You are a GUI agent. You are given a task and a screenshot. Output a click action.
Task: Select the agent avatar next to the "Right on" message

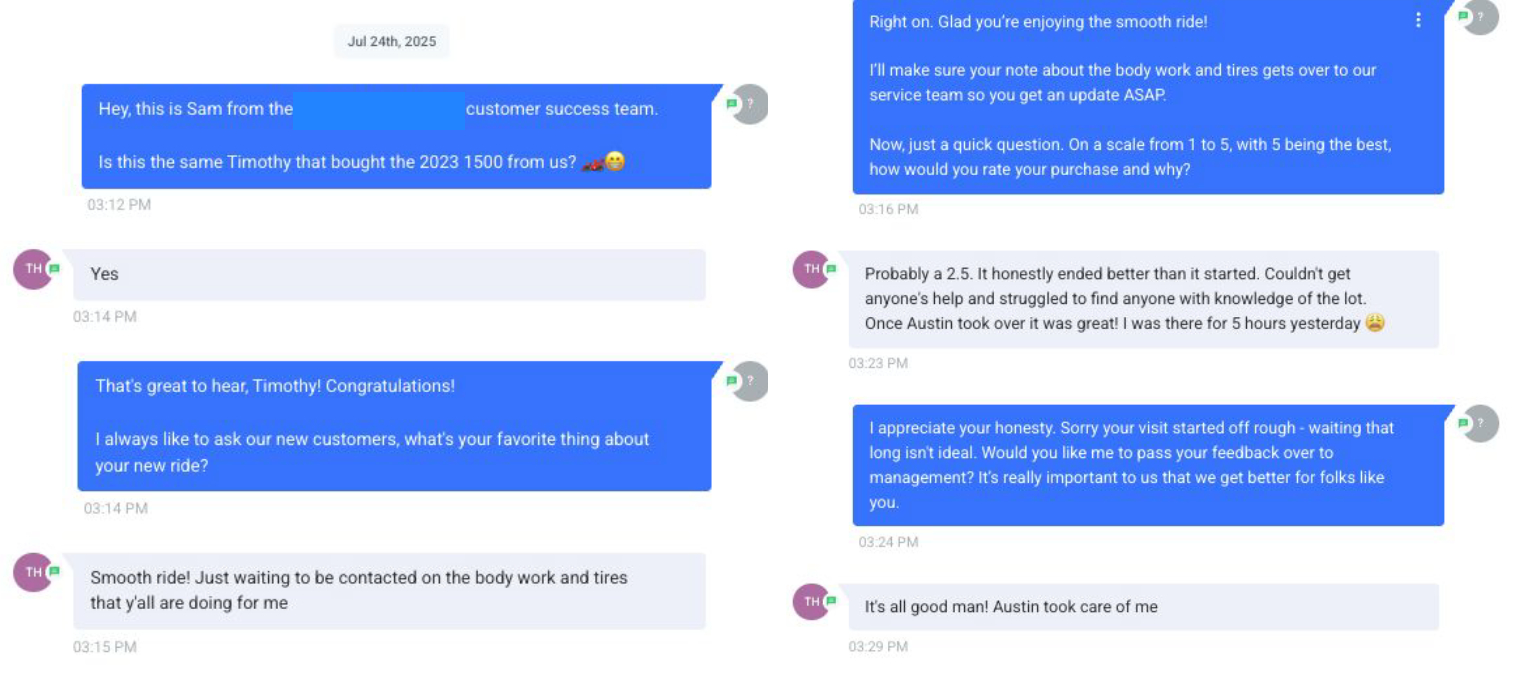pyautogui.click(x=1481, y=16)
